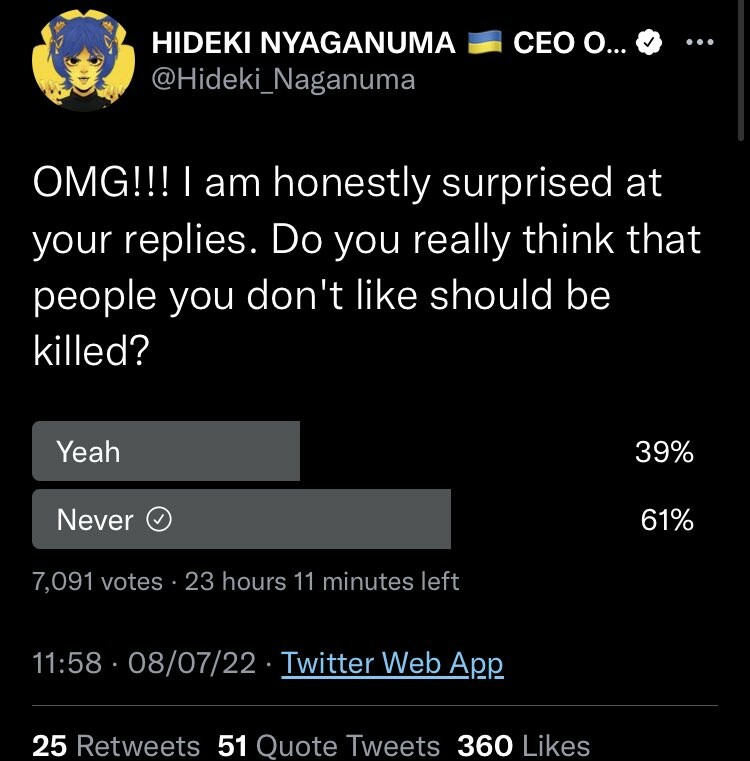750x761 pixels.
Task: Click the "23 hours 11 minutes left" text
Action: [322, 582]
